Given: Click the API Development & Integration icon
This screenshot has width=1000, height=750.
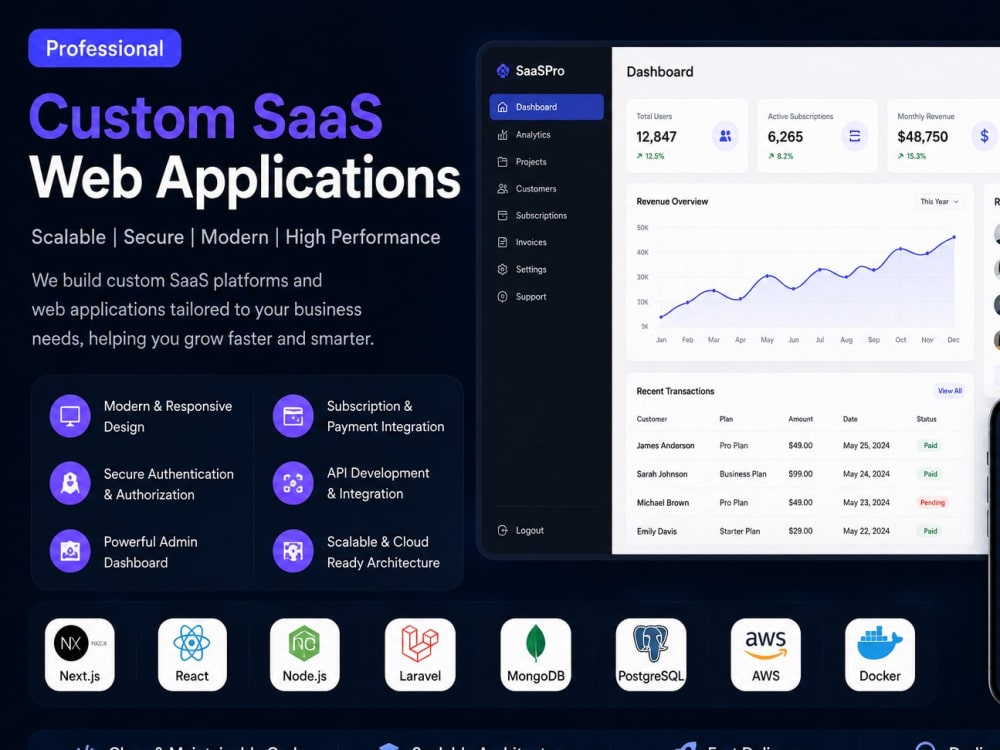Looking at the screenshot, I should 293,483.
